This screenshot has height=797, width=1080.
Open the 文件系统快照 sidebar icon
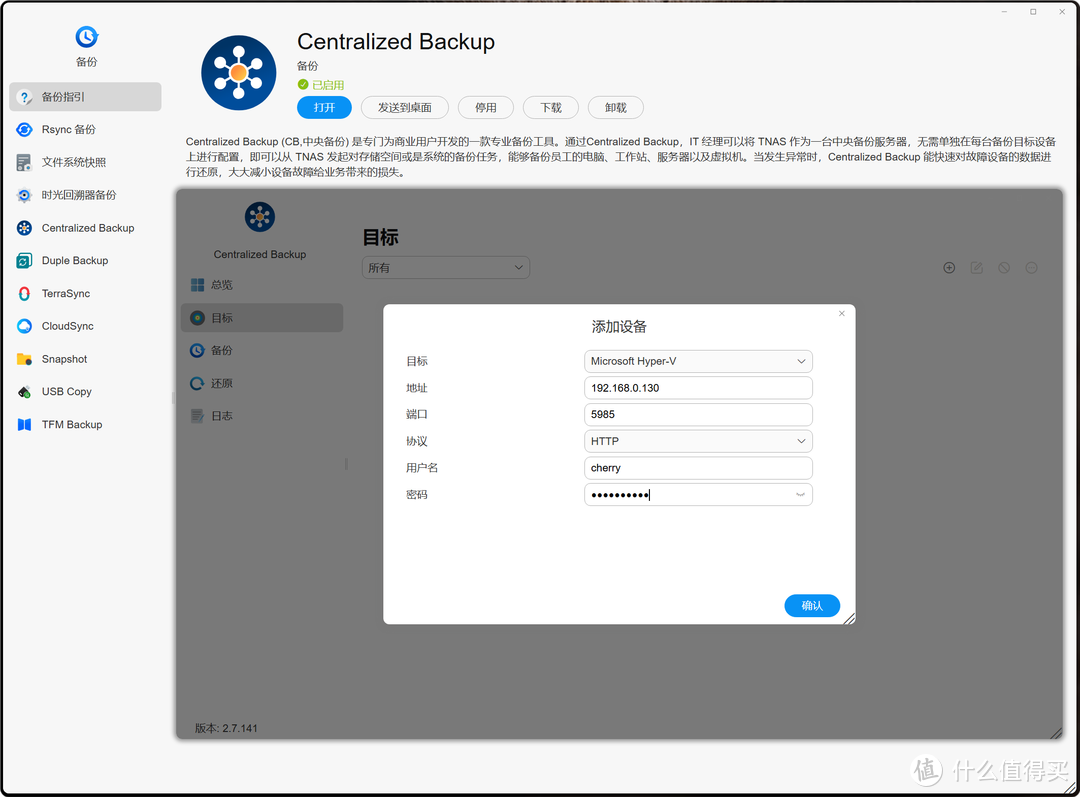point(24,162)
